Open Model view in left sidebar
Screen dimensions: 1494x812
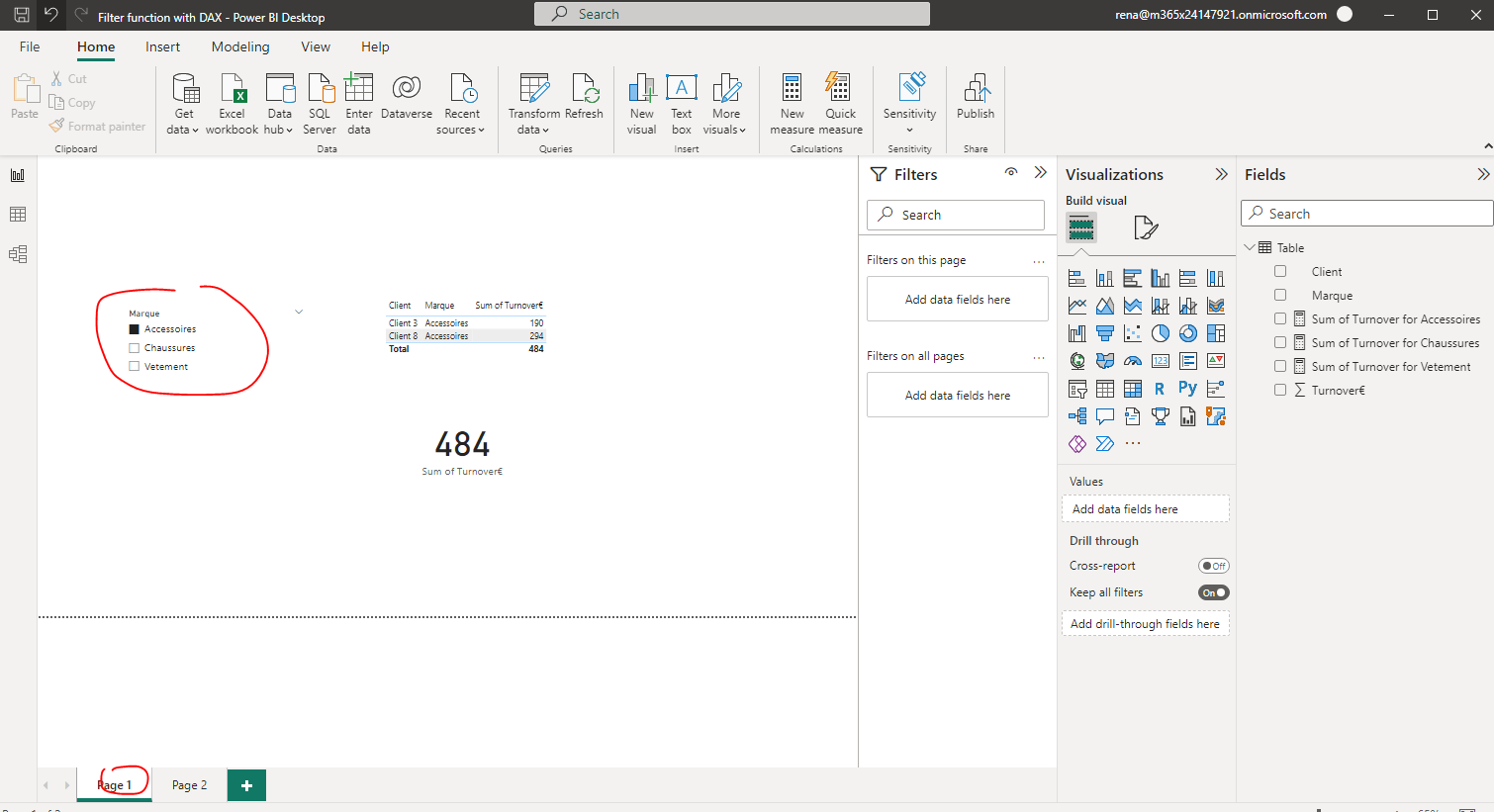pyautogui.click(x=18, y=254)
